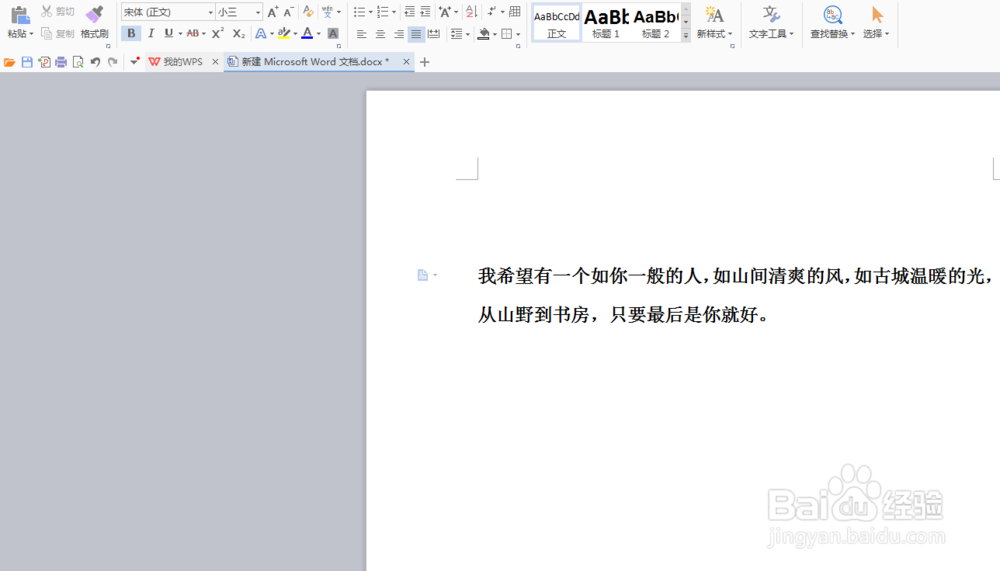
Task: Open numbered list style dropdown arrow
Action: (394, 12)
